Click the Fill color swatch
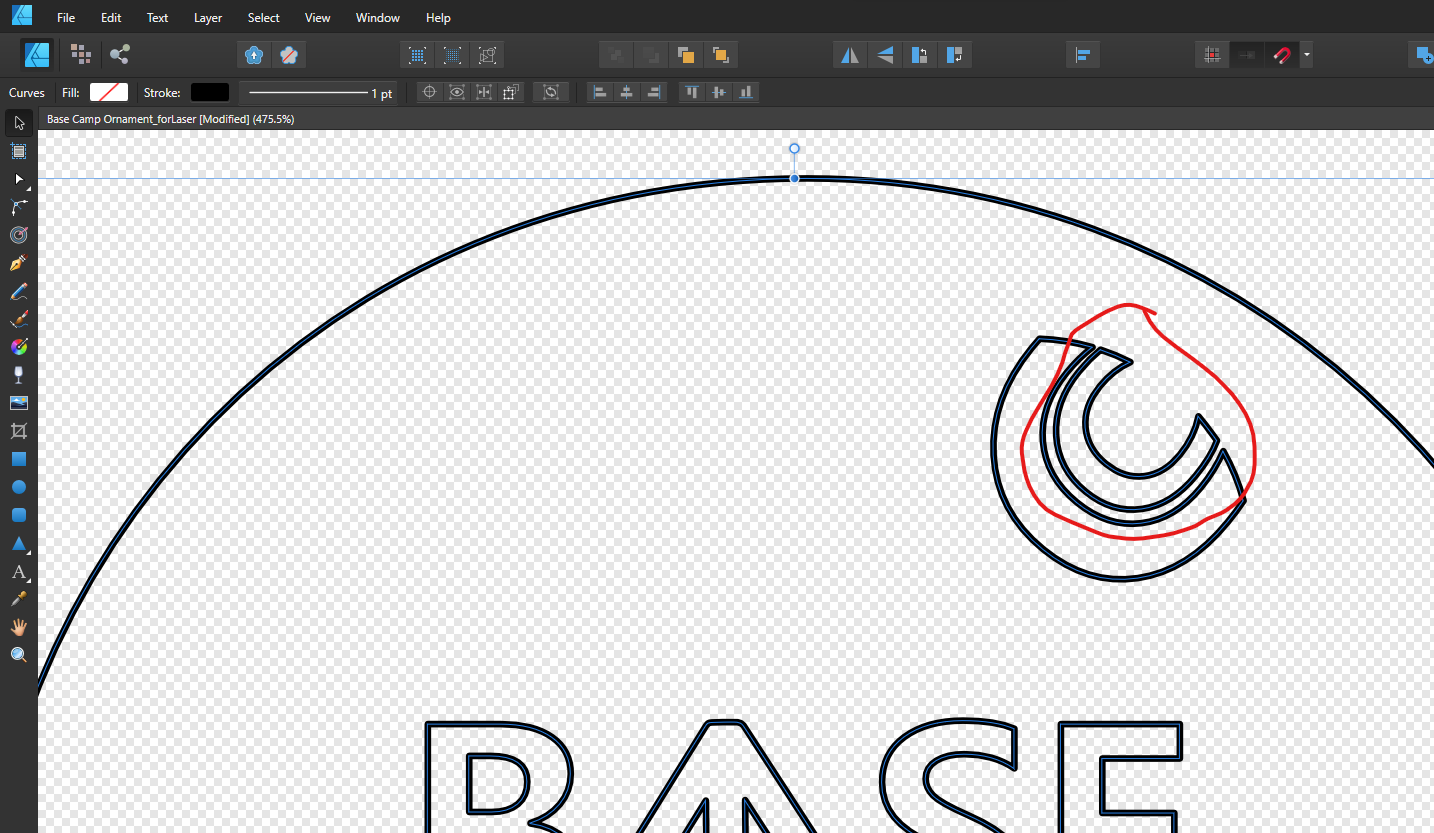Screen dimensions: 1434x833 [109, 92]
